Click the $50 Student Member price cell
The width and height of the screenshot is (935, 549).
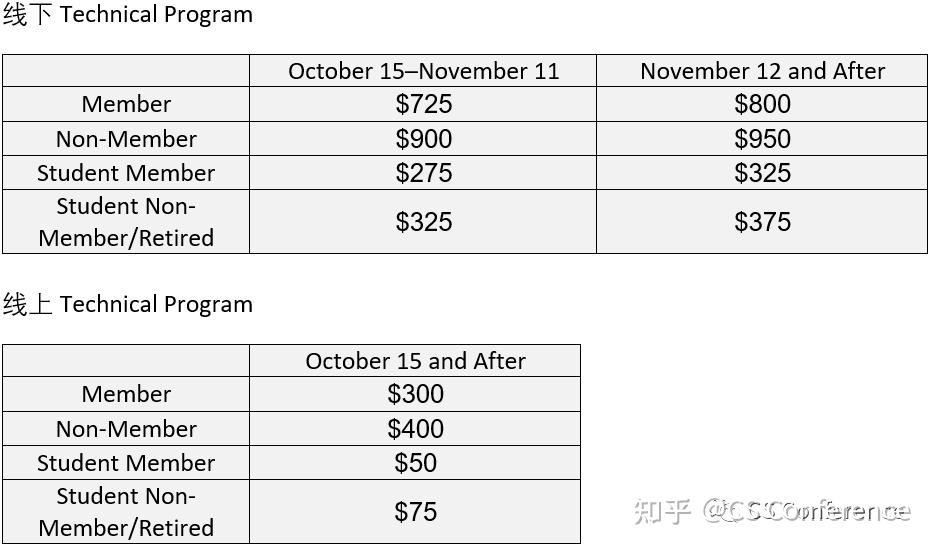click(x=415, y=463)
